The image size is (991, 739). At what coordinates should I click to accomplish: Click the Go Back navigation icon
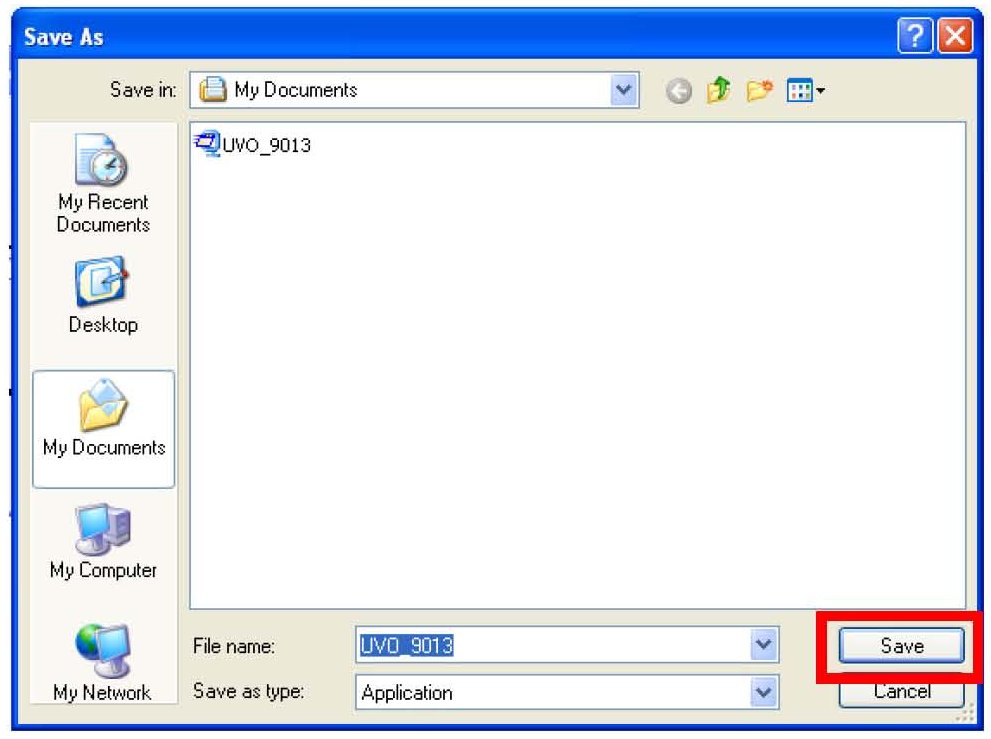(x=679, y=91)
